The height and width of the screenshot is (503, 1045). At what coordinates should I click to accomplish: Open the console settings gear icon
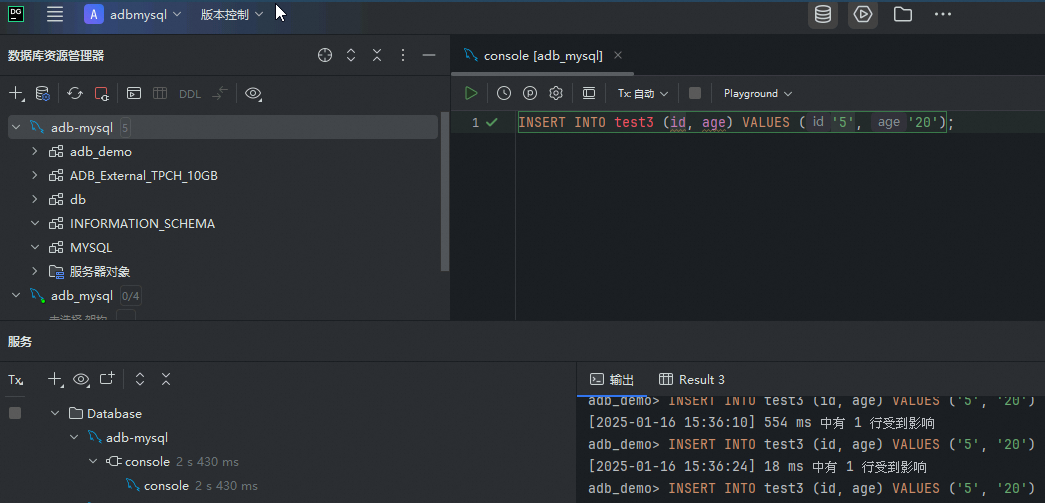coord(556,93)
